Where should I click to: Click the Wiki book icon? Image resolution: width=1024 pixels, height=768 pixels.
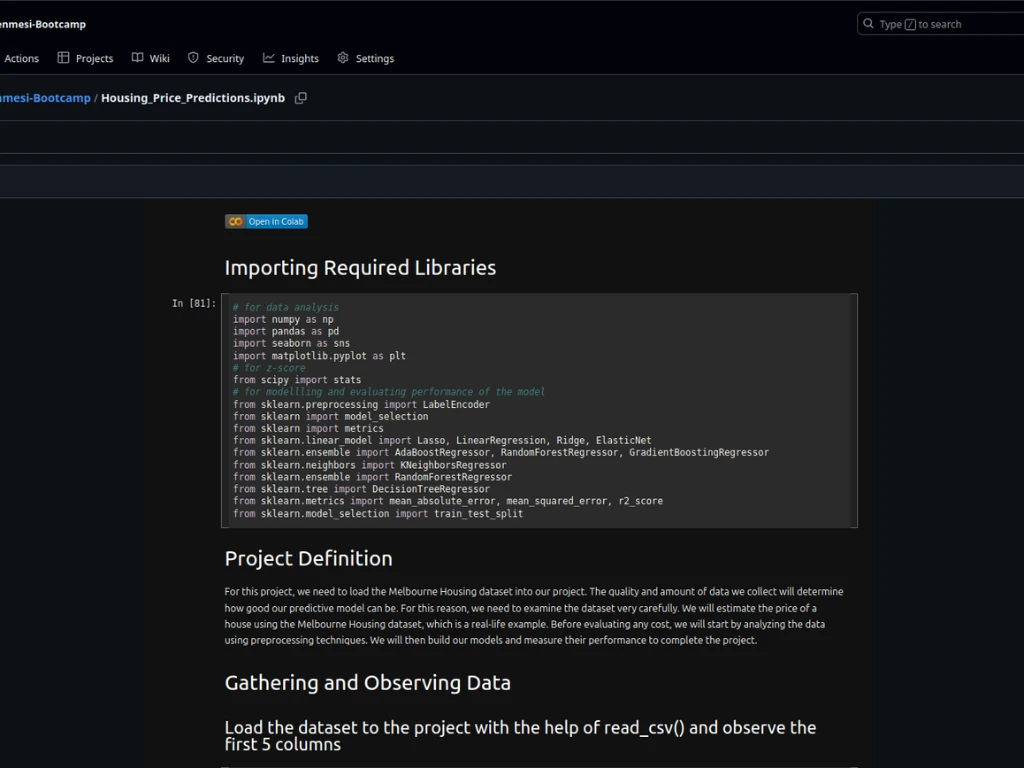pos(138,58)
